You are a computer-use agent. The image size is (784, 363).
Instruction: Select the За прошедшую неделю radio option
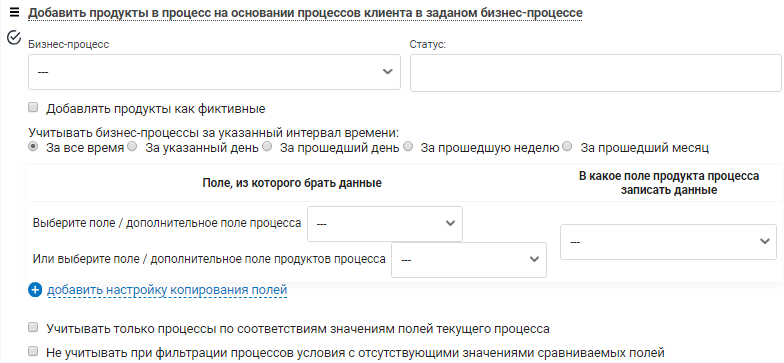pyautogui.click(x=408, y=147)
